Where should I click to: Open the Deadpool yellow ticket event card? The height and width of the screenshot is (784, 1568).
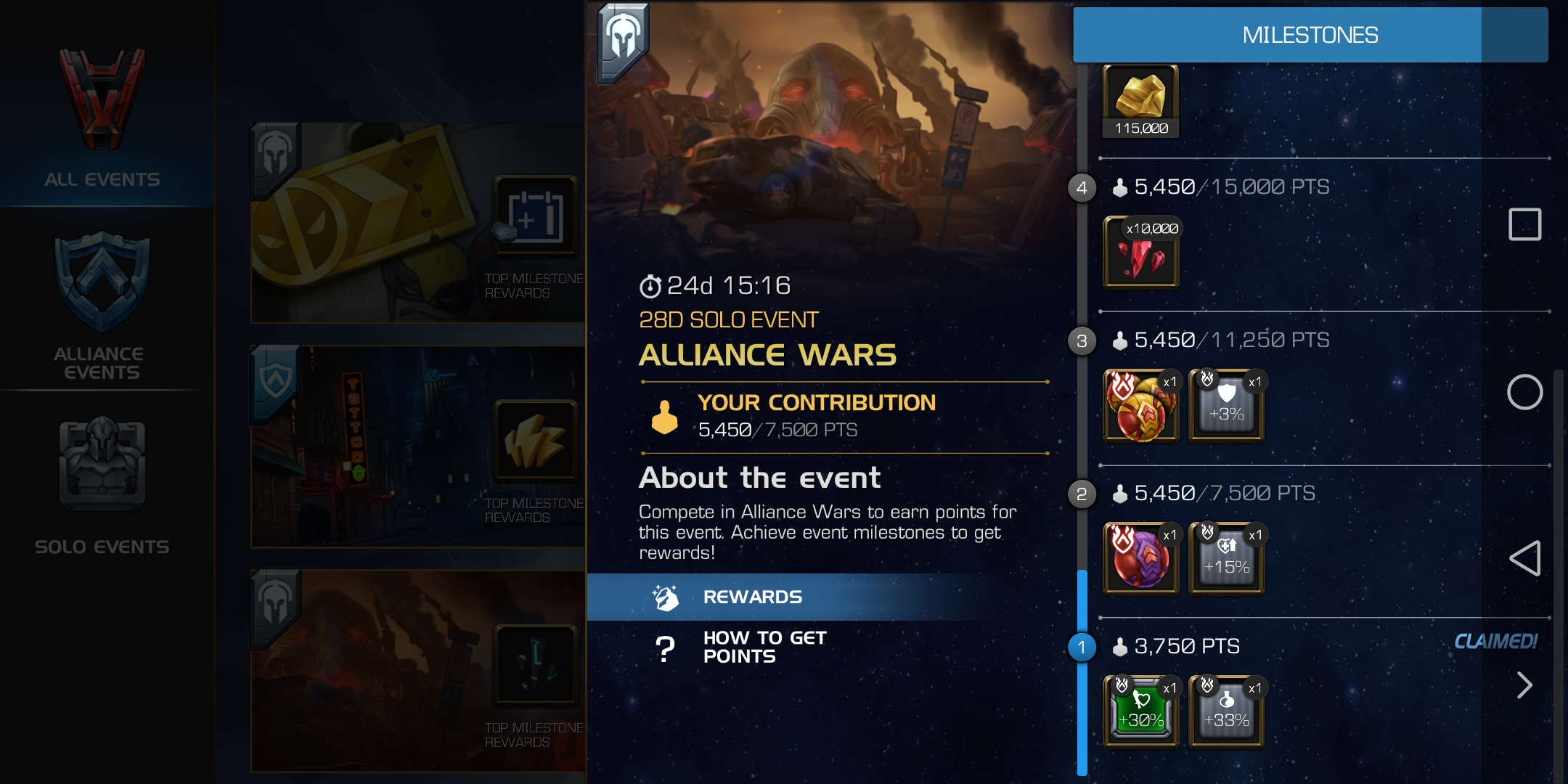(418, 223)
